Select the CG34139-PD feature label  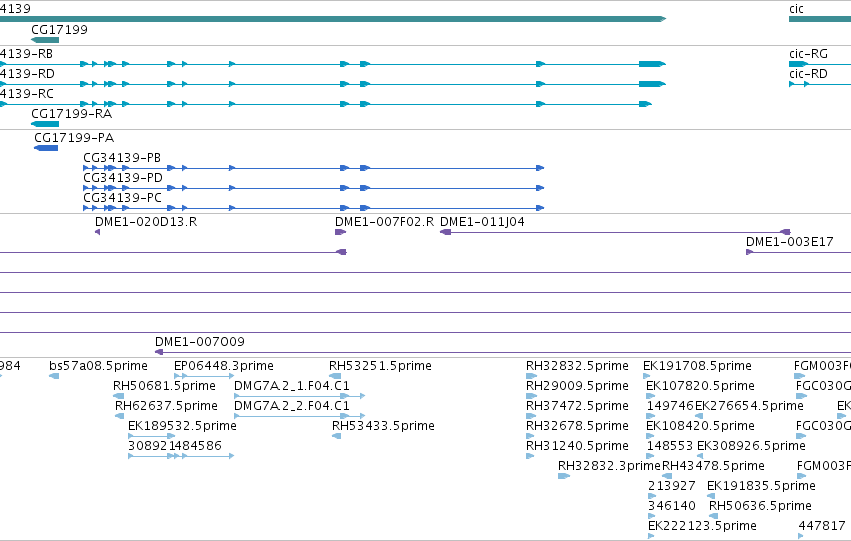123,177
